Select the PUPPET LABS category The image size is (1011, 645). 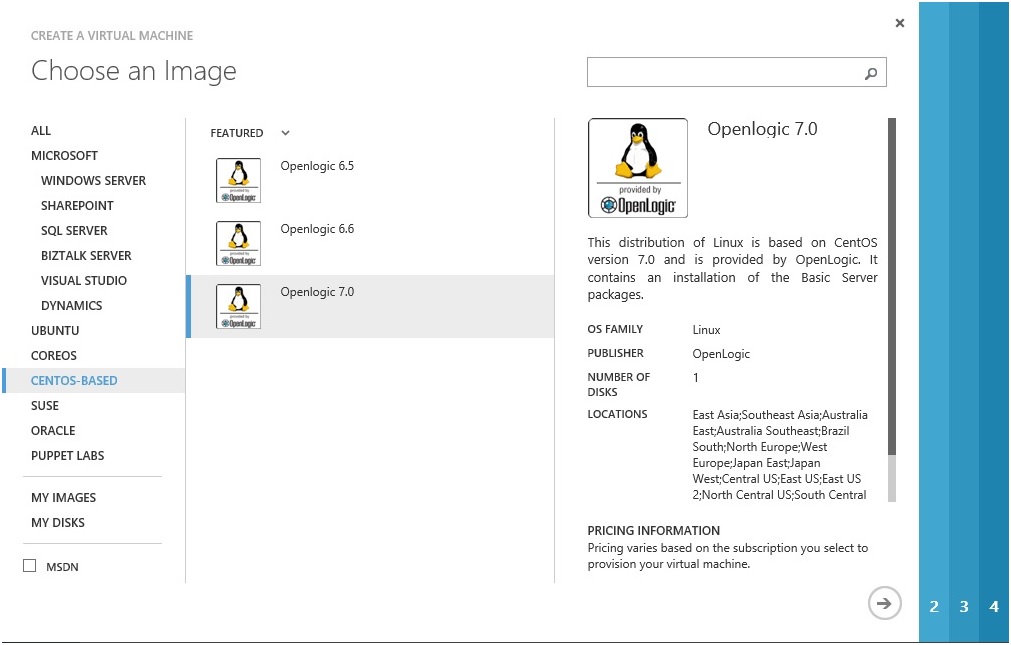[68, 456]
